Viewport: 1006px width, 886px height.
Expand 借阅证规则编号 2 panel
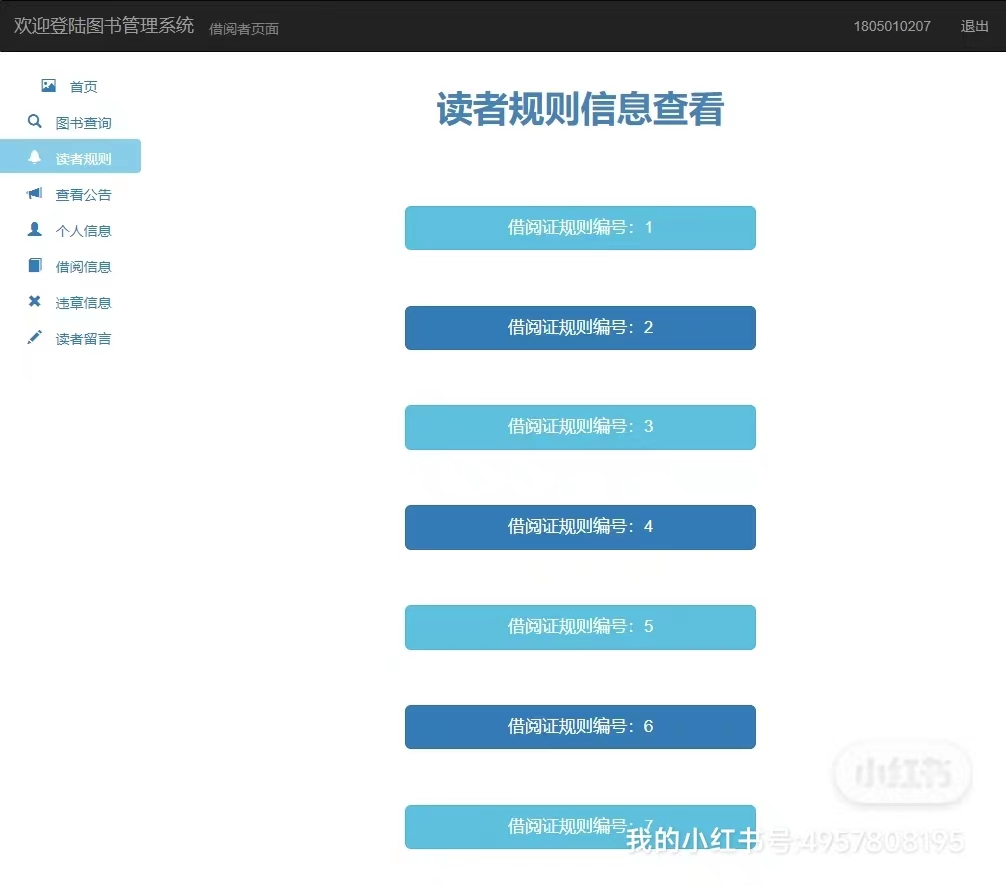tap(580, 328)
